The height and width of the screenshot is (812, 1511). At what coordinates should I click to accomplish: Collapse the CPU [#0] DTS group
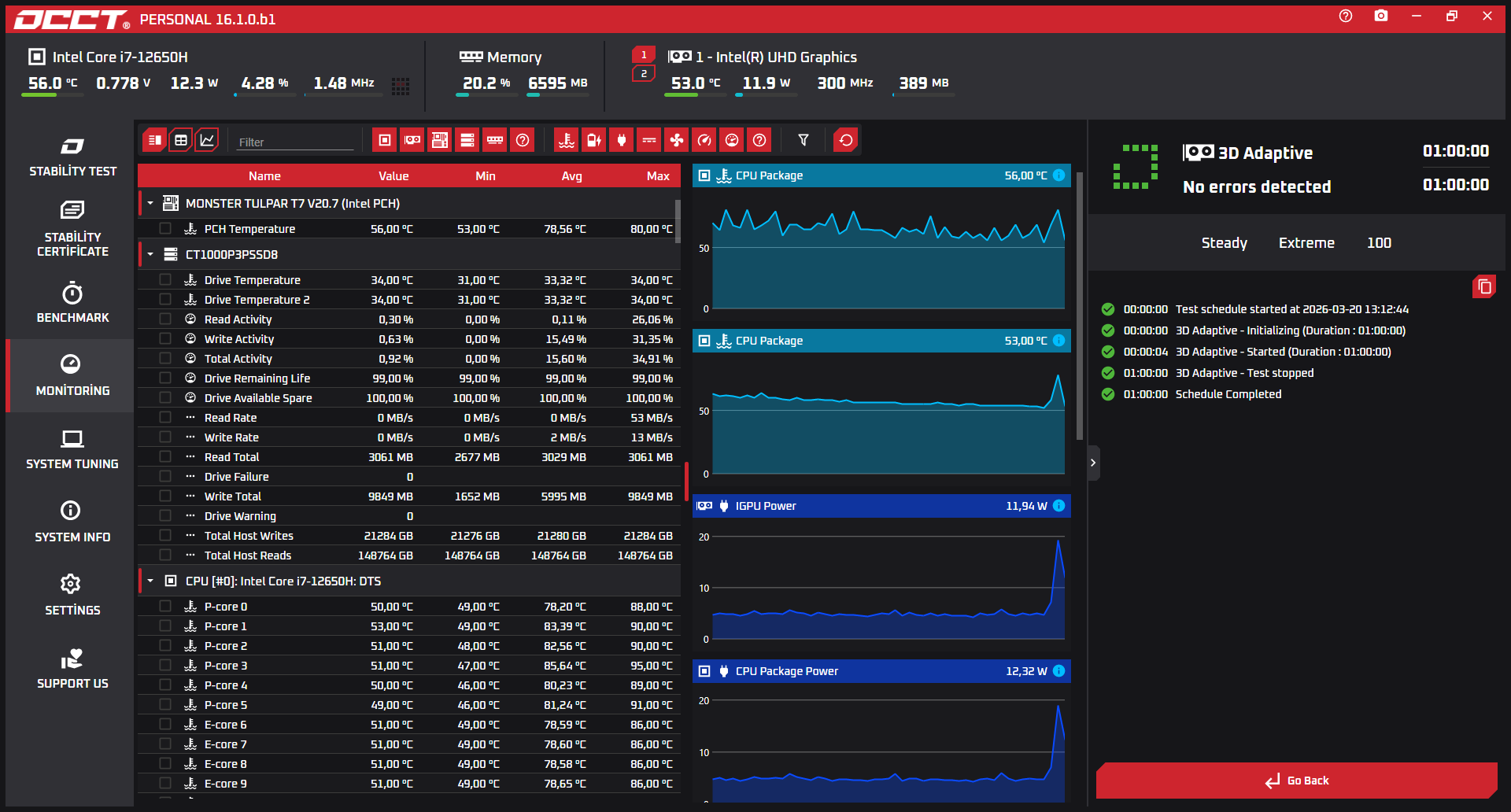pos(150,581)
